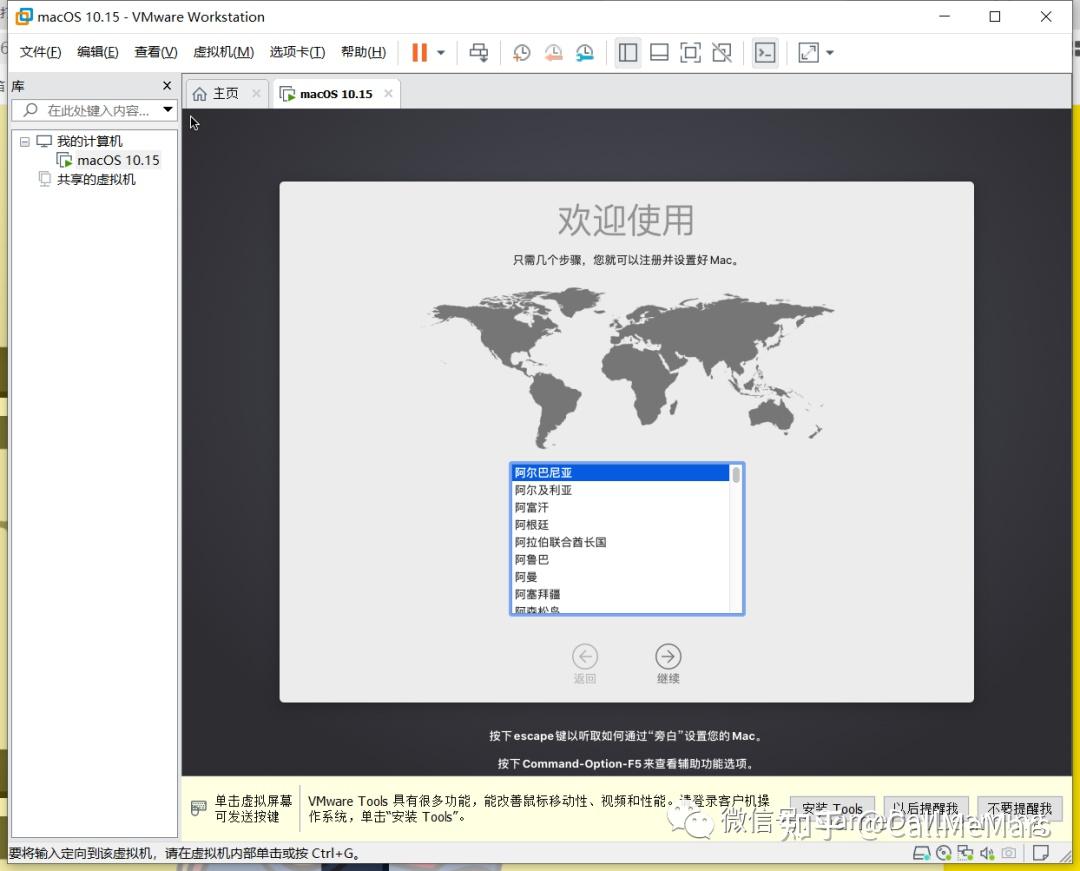This screenshot has width=1080, height=871.
Task: Toggle the thumbnail bar view
Action: (x=659, y=52)
